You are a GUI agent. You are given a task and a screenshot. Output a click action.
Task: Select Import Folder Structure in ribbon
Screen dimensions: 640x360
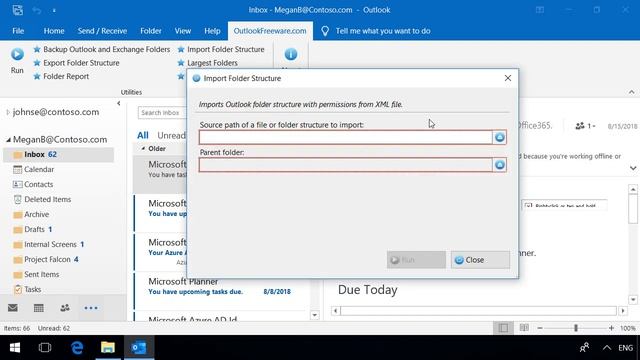(221, 49)
